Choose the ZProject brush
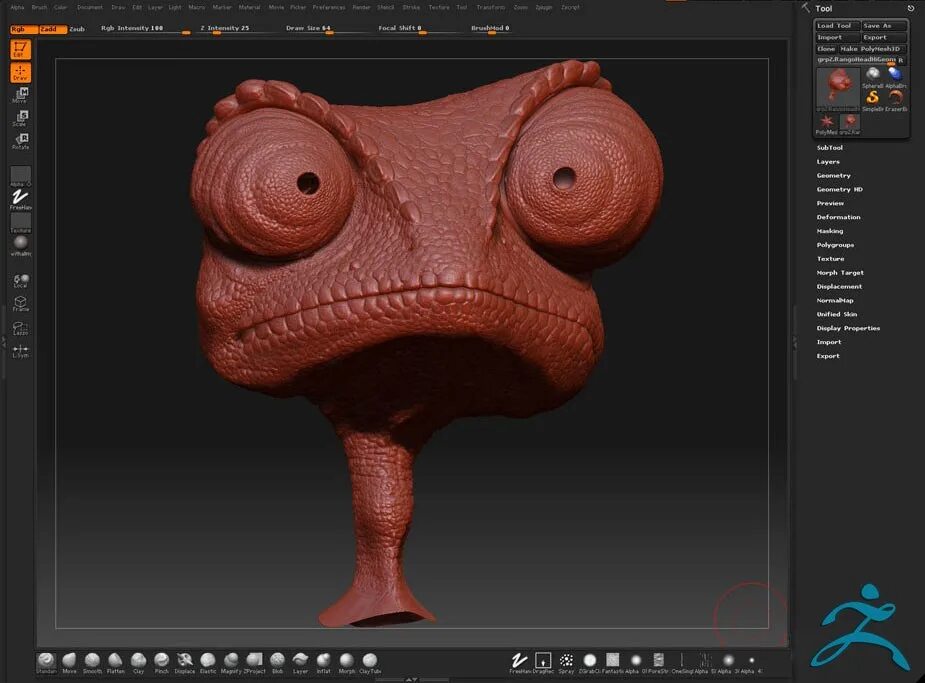925x683 pixels. point(254,661)
